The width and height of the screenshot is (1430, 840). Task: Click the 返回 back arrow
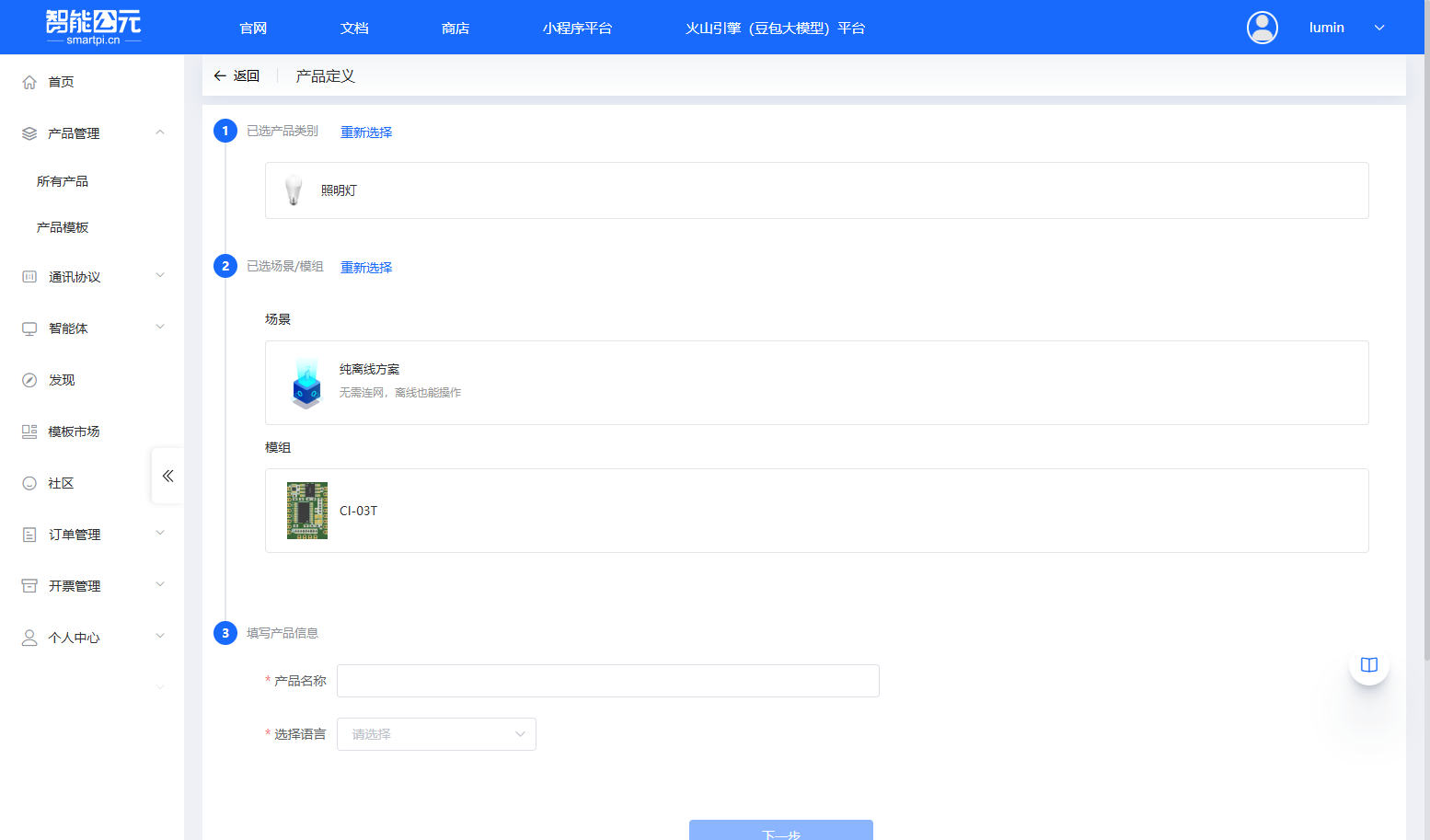(x=220, y=75)
